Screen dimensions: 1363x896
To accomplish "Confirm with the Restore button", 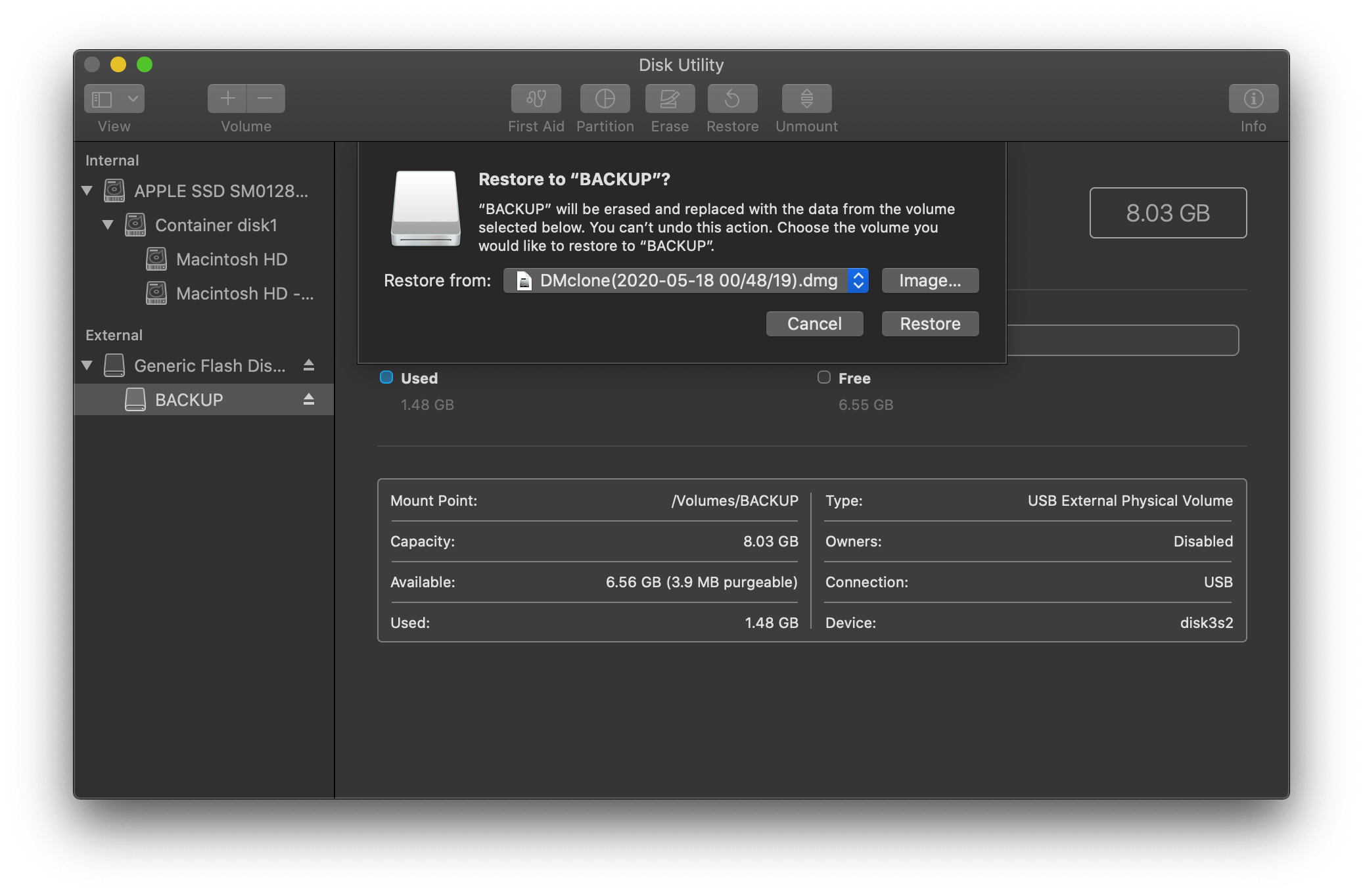I will [930, 324].
